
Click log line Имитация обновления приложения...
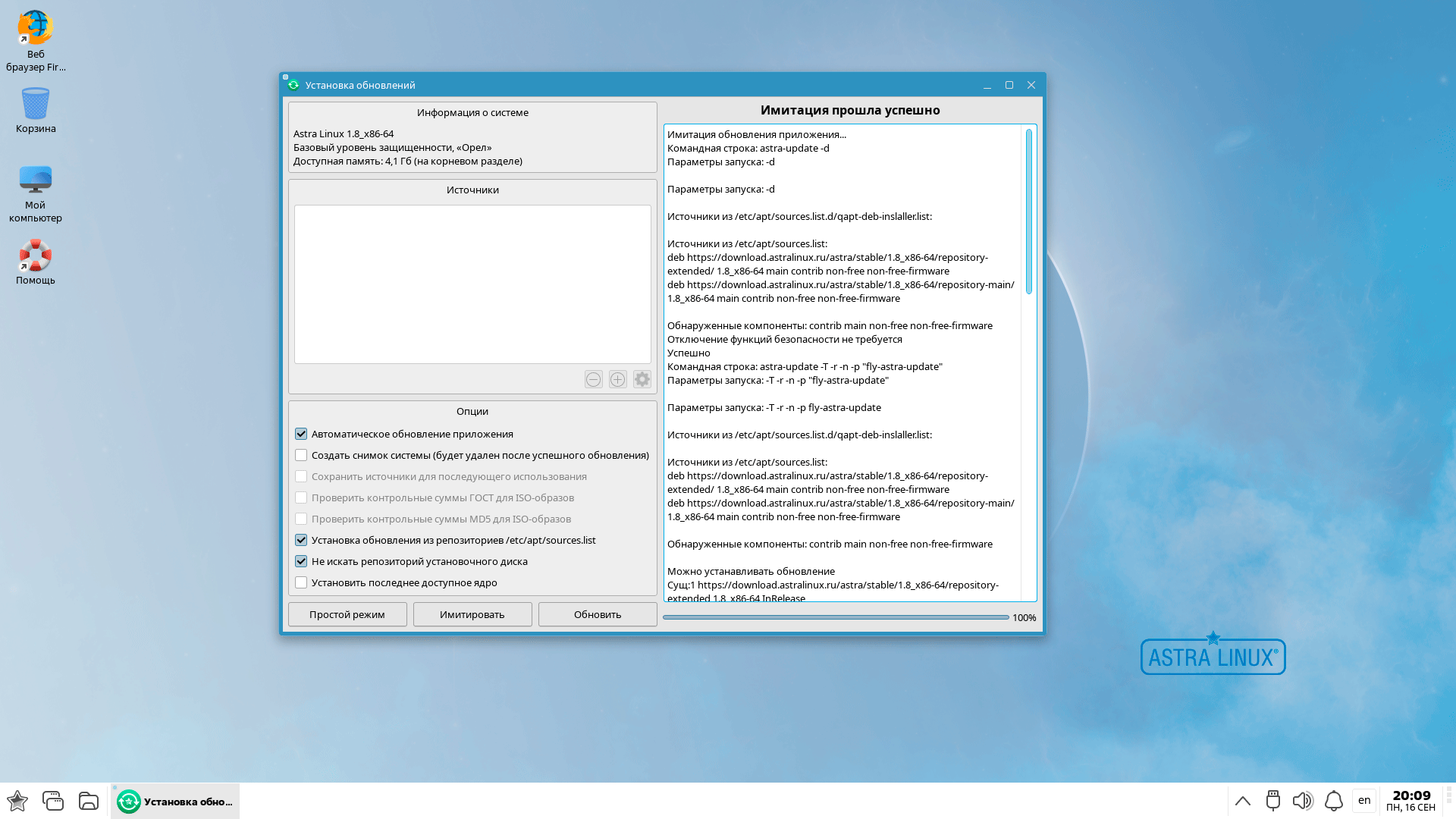point(757,134)
